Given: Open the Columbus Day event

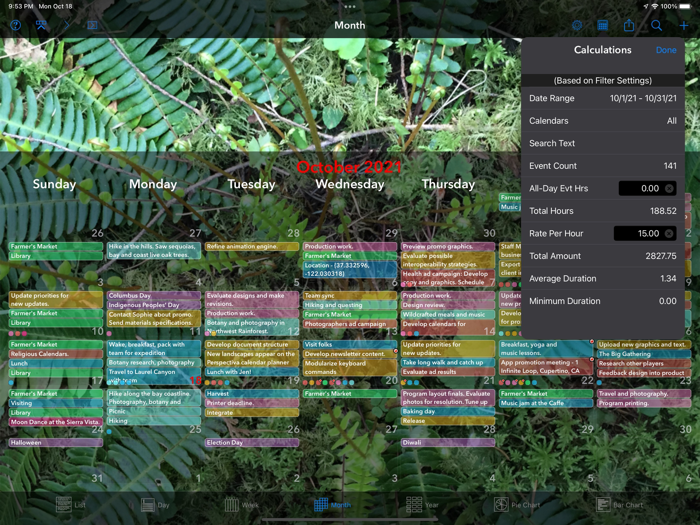Looking at the screenshot, I should [x=154, y=296].
